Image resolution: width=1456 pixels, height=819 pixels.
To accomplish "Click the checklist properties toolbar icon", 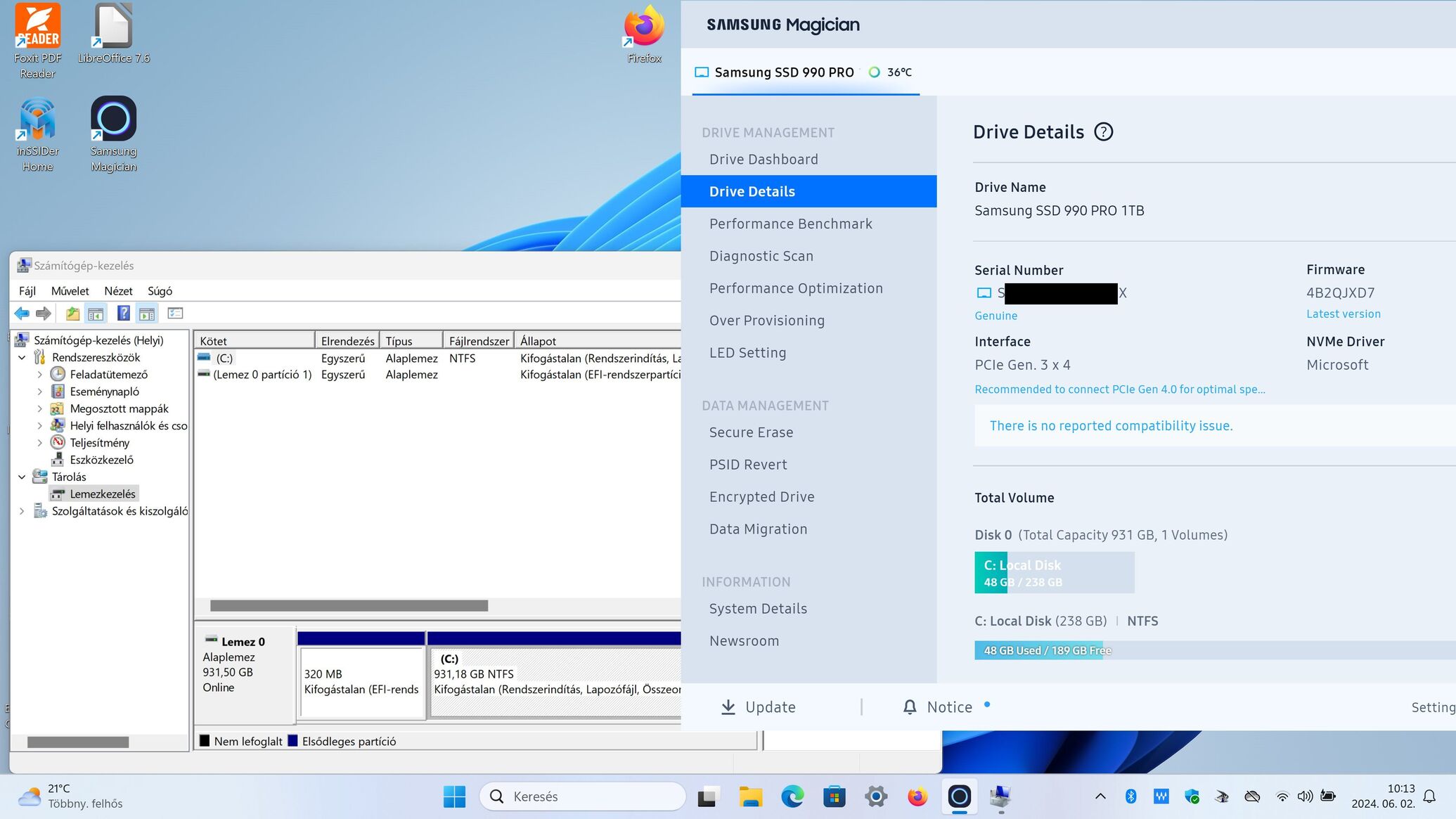I will pyautogui.click(x=175, y=314).
